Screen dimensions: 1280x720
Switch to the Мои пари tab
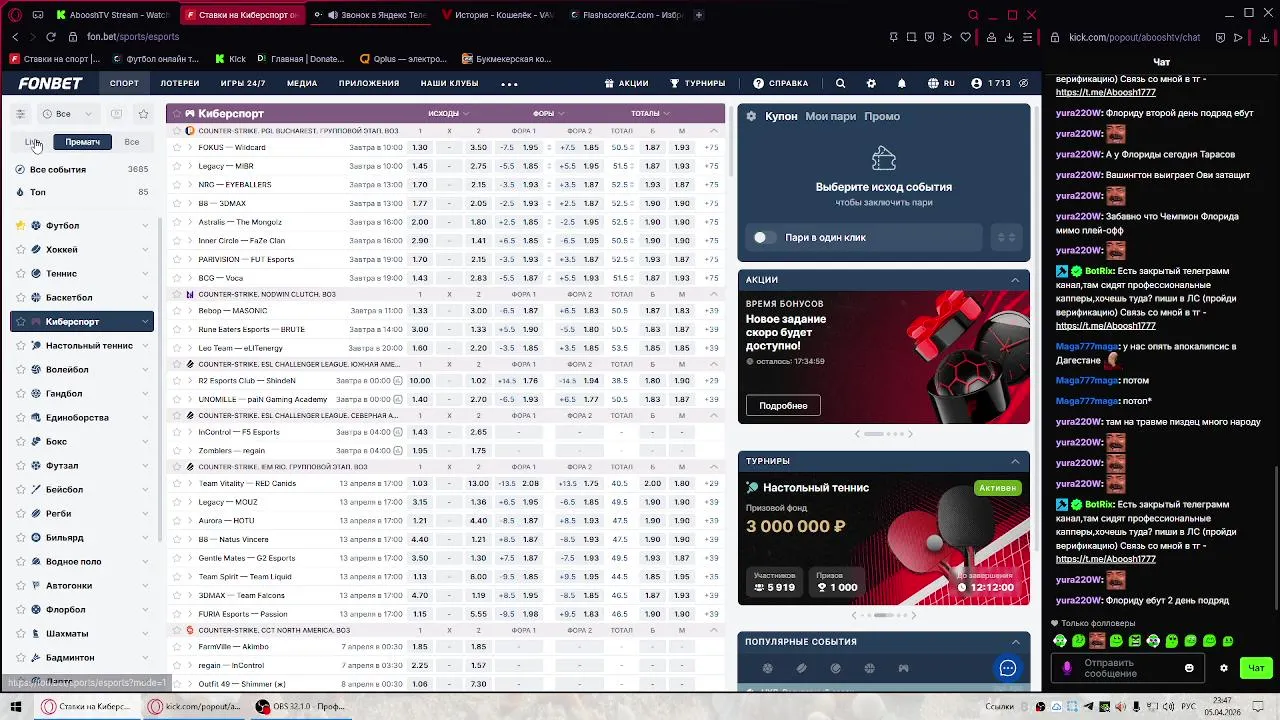click(x=831, y=116)
